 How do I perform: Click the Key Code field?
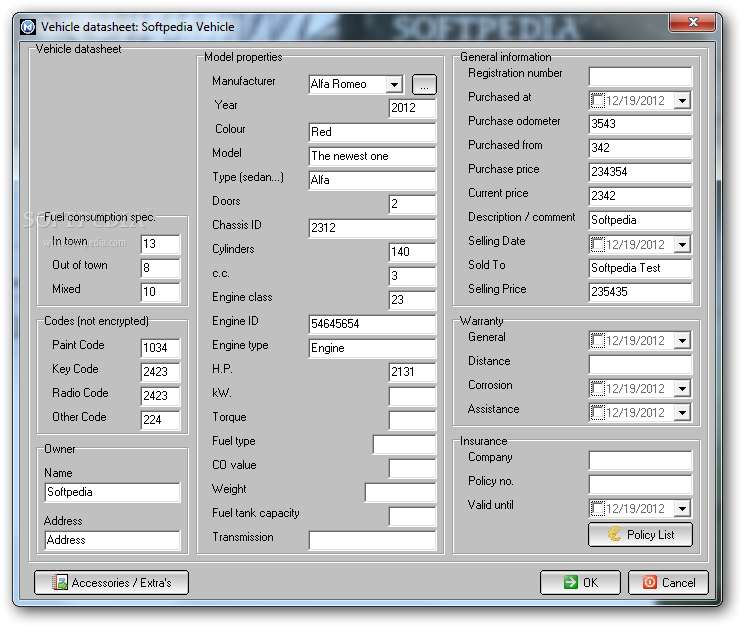[x=160, y=372]
